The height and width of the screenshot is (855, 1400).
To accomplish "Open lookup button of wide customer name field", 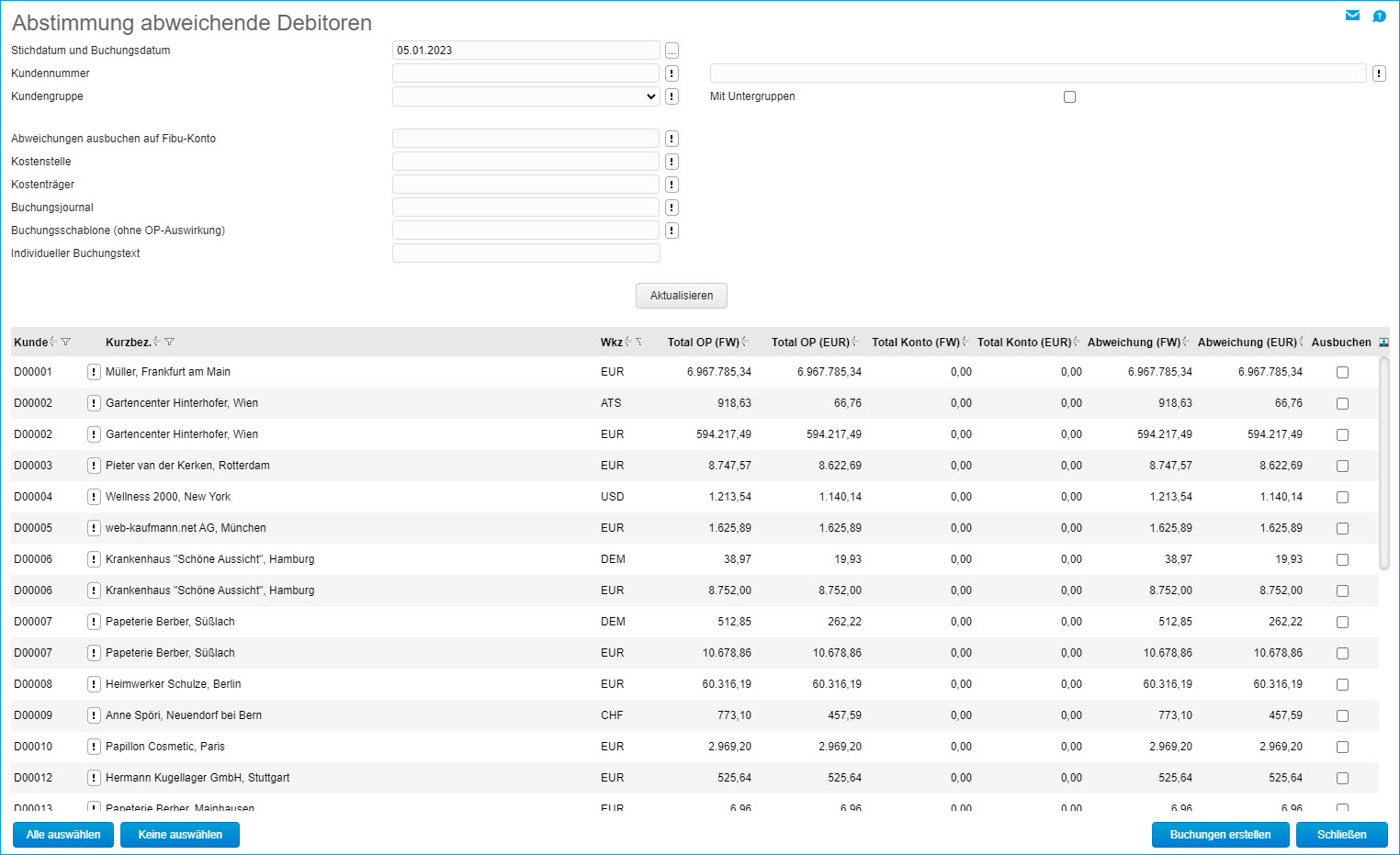I will pyautogui.click(x=1379, y=73).
